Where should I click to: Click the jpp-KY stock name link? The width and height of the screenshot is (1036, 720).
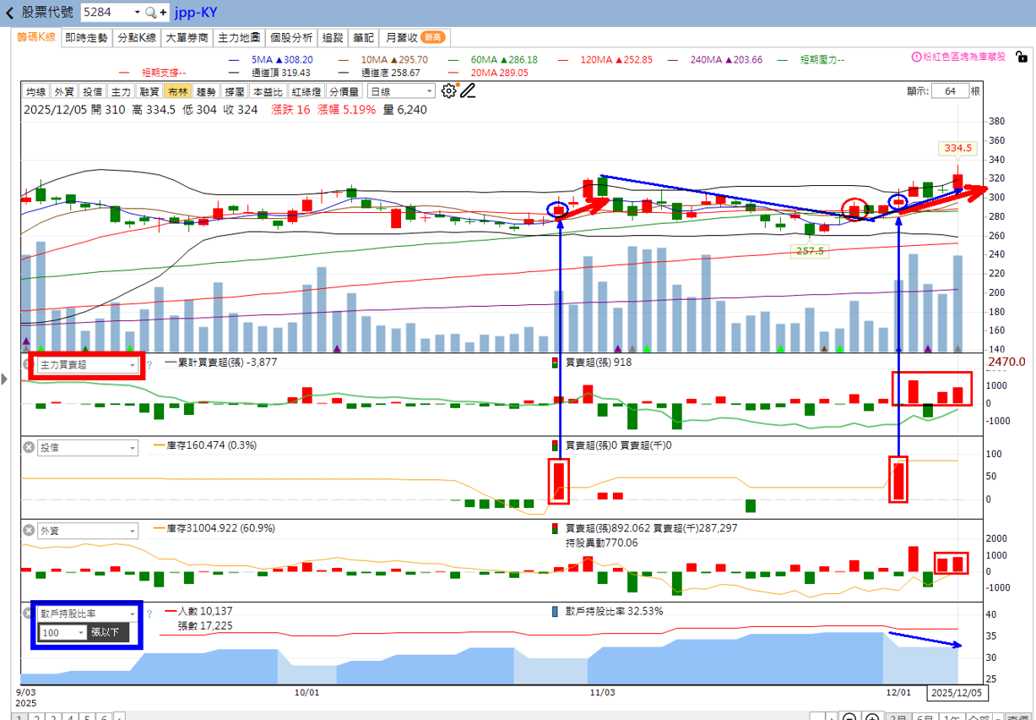click(x=196, y=13)
